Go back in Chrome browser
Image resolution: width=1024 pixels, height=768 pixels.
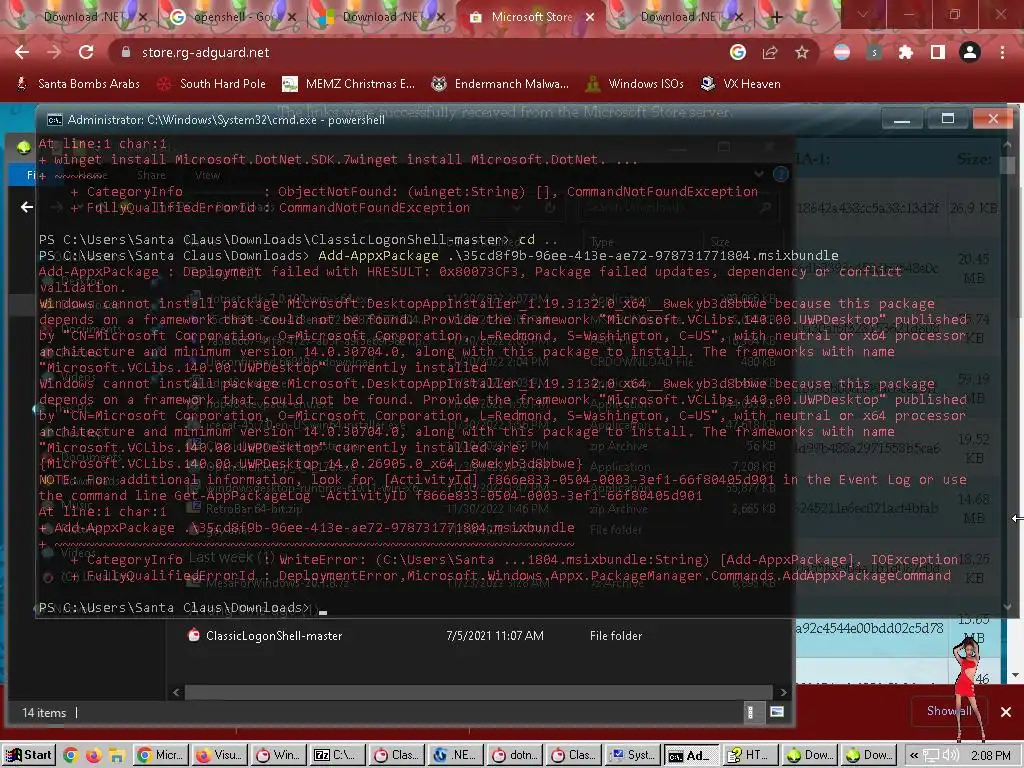22,52
